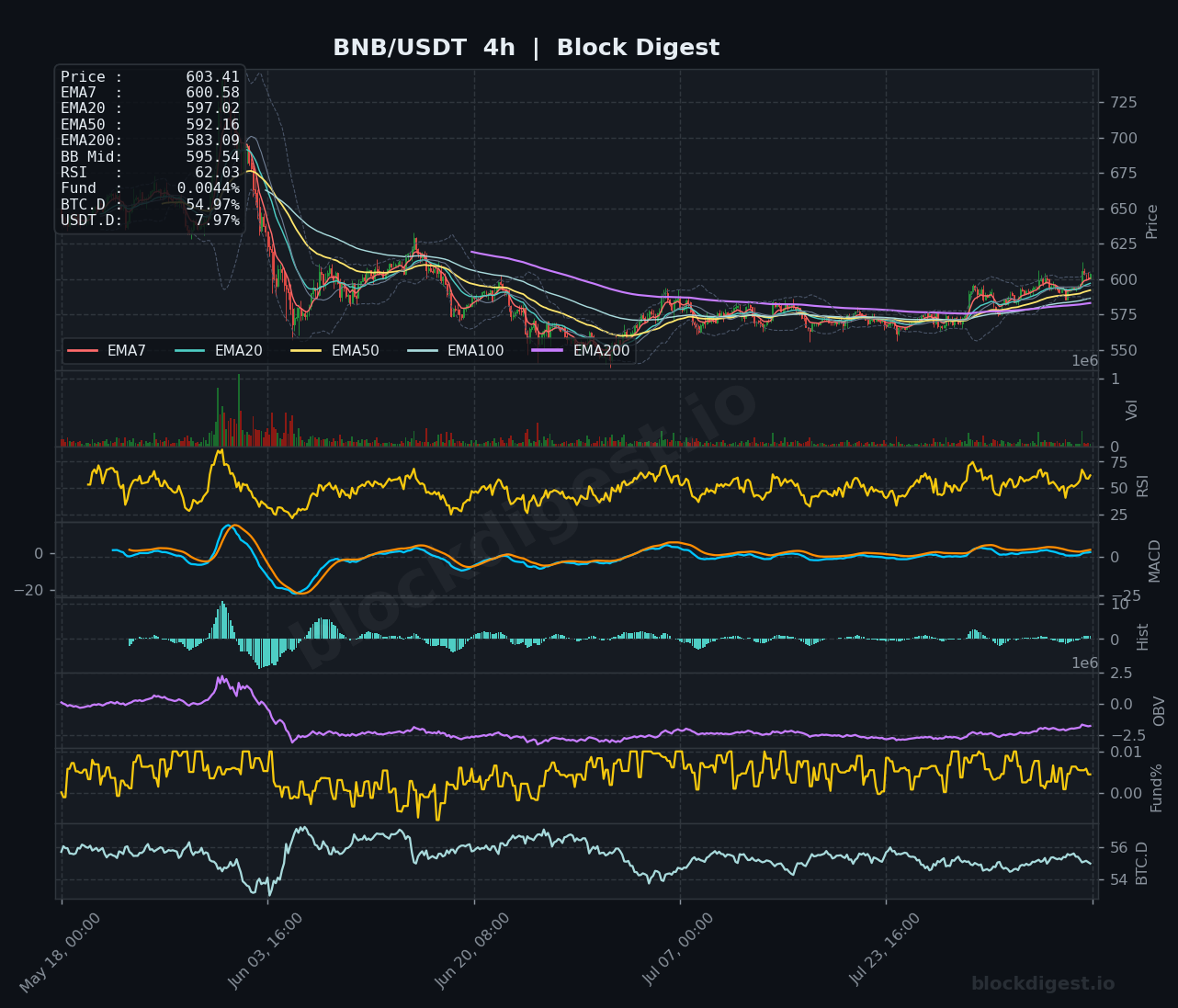
Task: Click the tallest green volume bar
Action: click(239, 410)
